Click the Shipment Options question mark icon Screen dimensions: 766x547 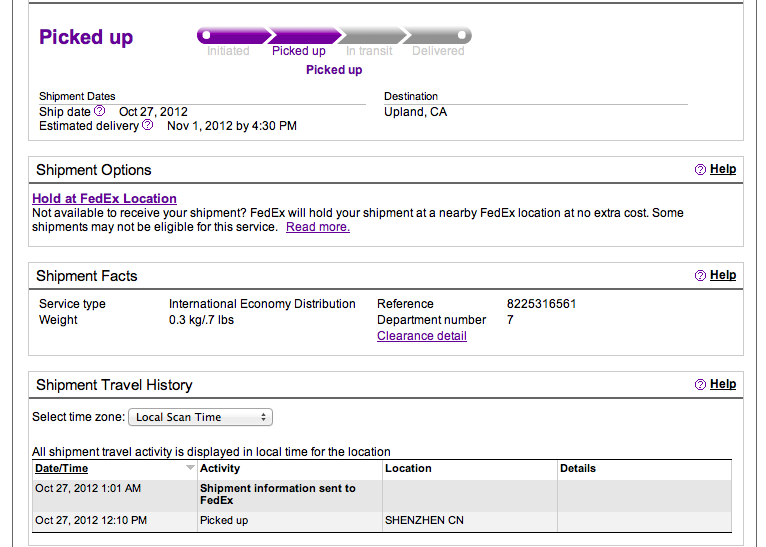tap(700, 170)
